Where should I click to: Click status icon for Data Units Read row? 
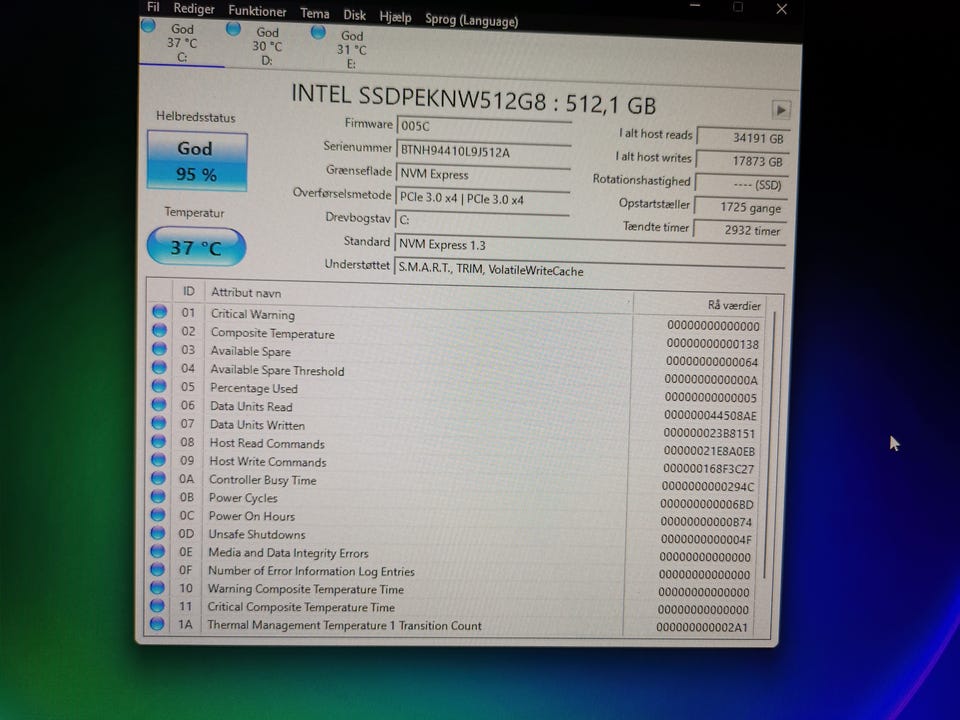pyautogui.click(x=159, y=404)
